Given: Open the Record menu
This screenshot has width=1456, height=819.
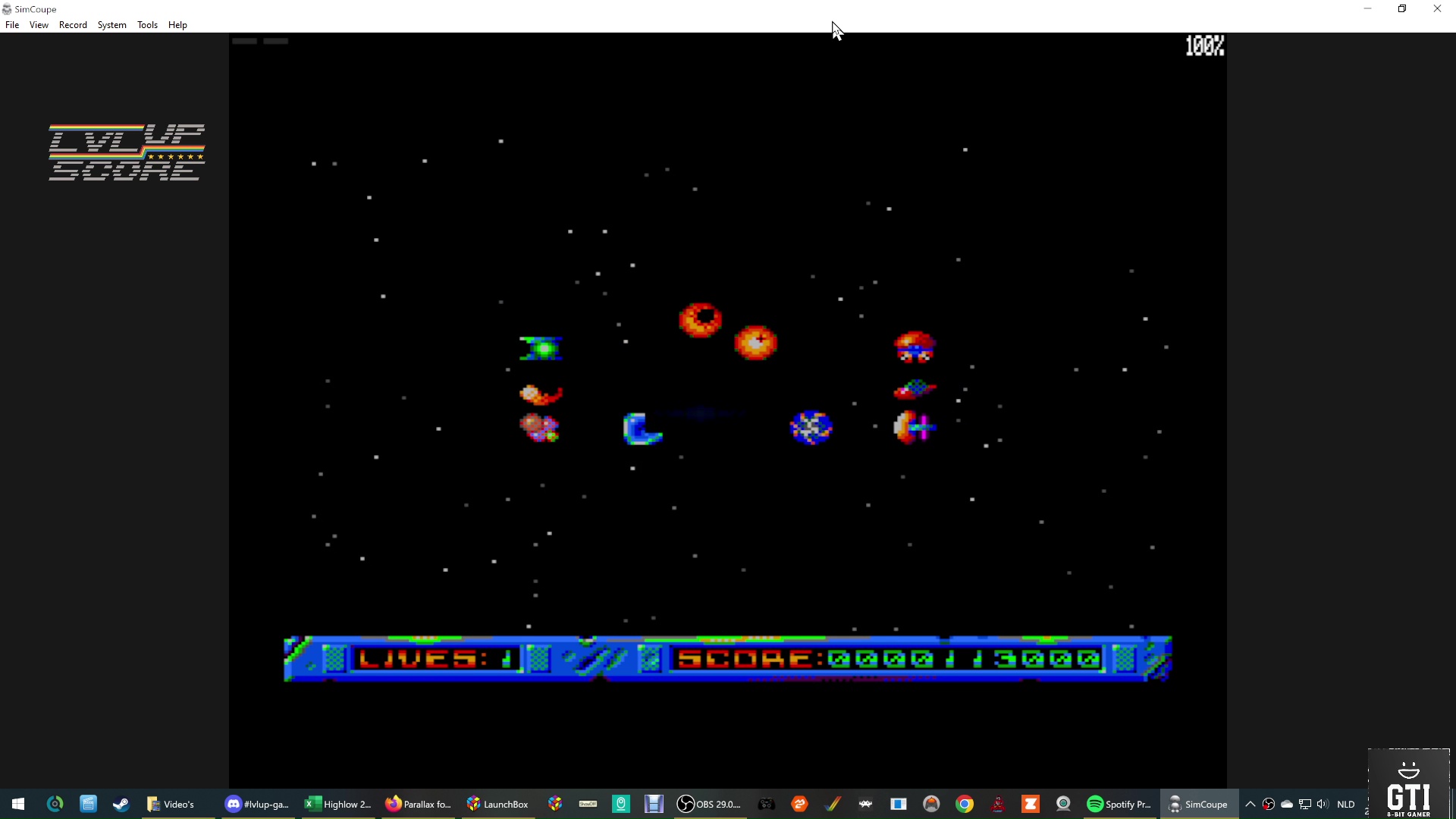Looking at the screenshot, I should tap(73, 25).
